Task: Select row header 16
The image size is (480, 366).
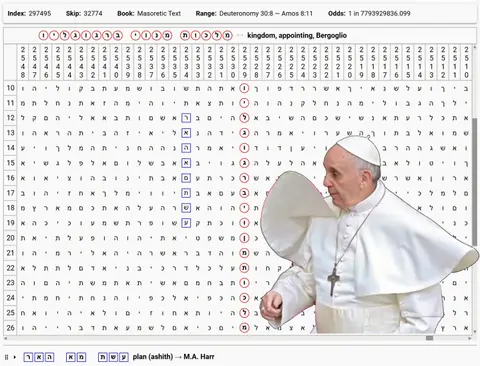Action: tap(11, 178)
